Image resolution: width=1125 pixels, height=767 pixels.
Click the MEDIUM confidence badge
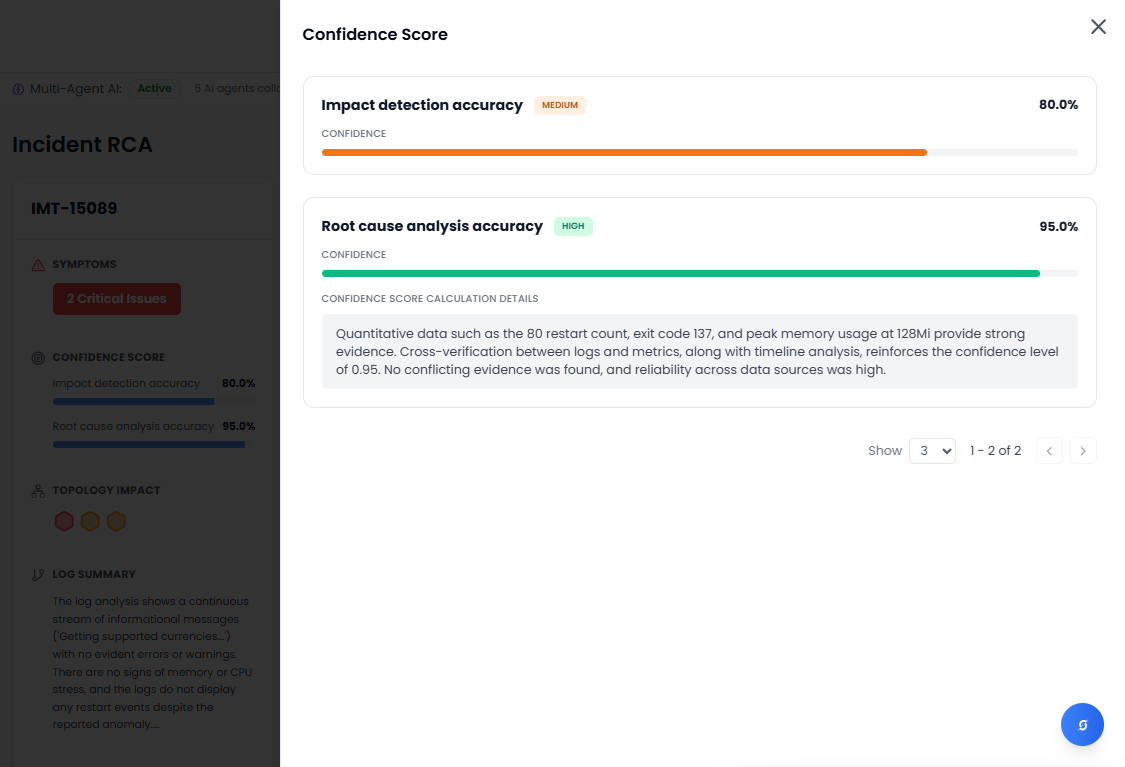point(560,105)
